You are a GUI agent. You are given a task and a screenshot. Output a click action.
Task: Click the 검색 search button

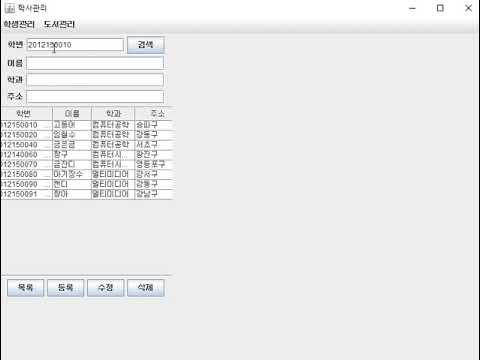[x=146, y=45]
